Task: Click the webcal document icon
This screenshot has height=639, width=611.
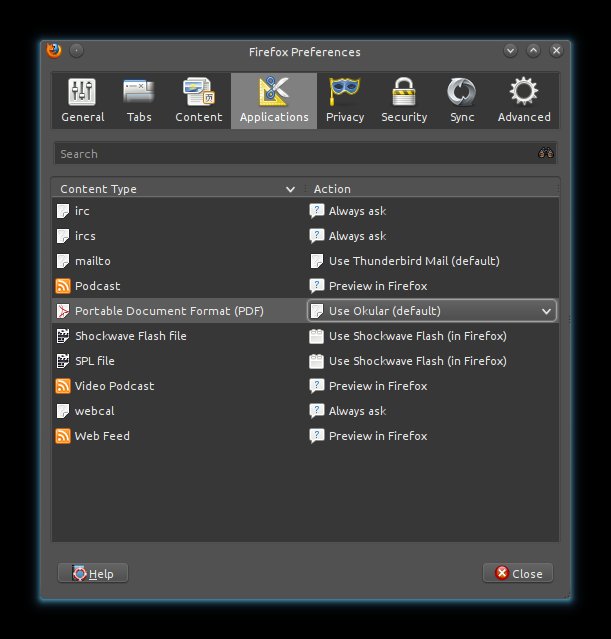Action: tap(63, 411)
